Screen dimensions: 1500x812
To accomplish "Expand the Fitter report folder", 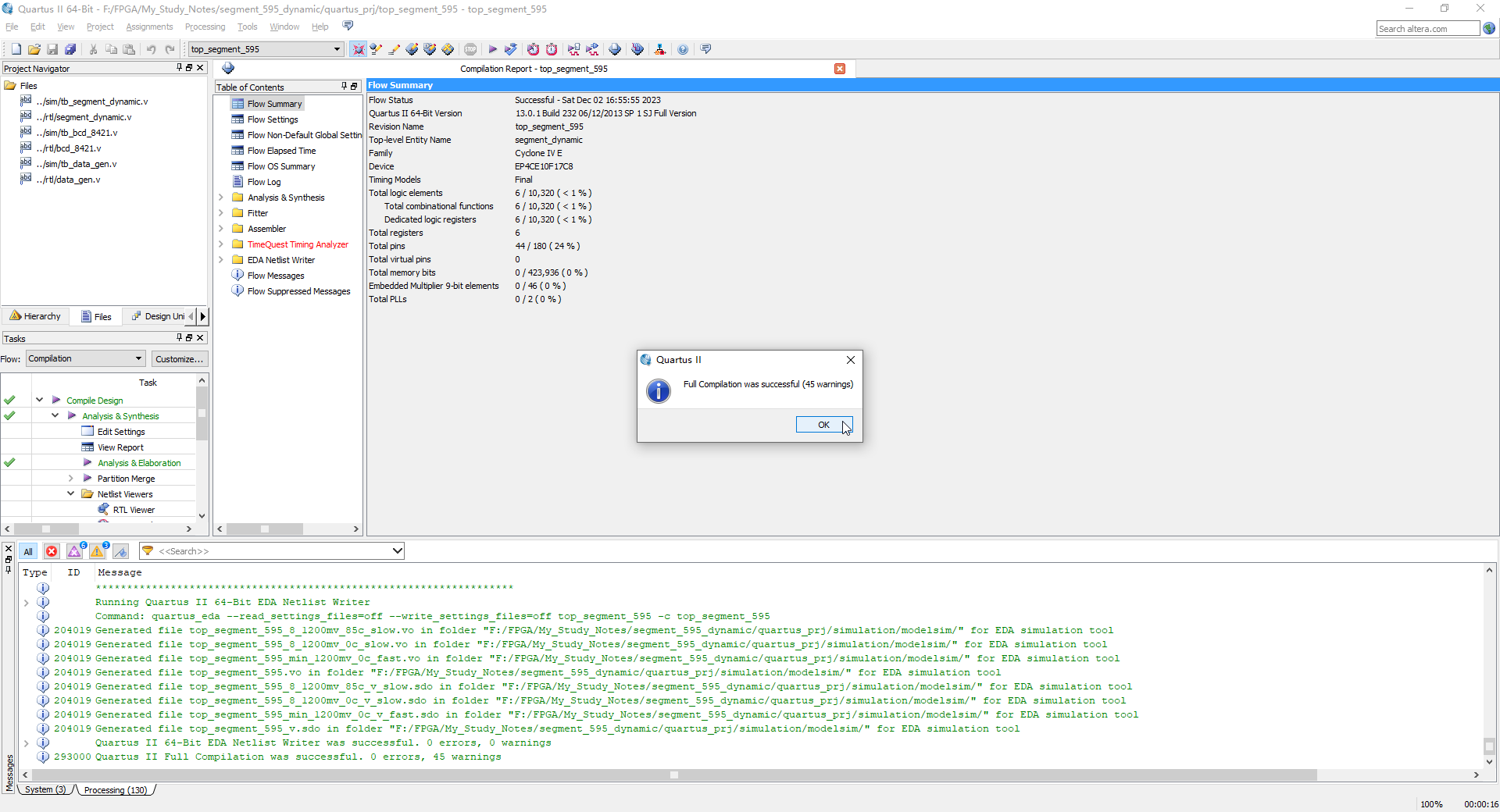I will tap(221, 213).
